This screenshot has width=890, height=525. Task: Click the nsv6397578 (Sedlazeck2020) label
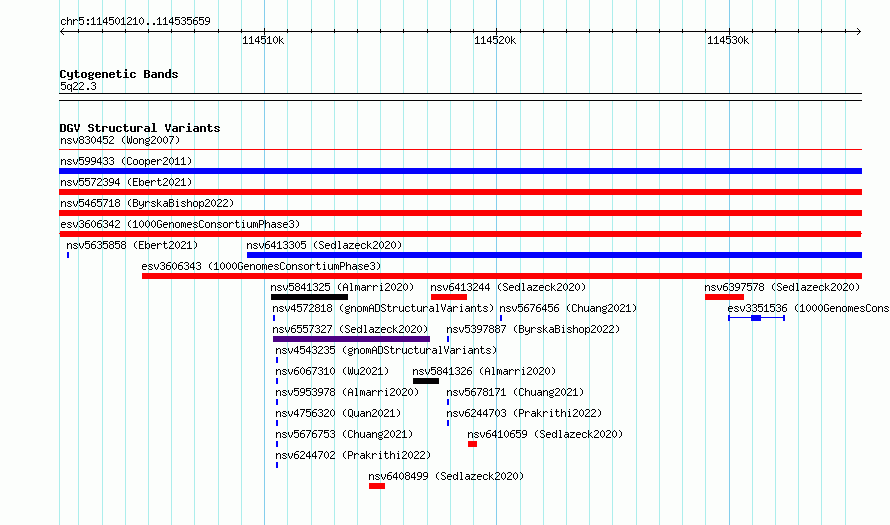(x=782, y=287)
